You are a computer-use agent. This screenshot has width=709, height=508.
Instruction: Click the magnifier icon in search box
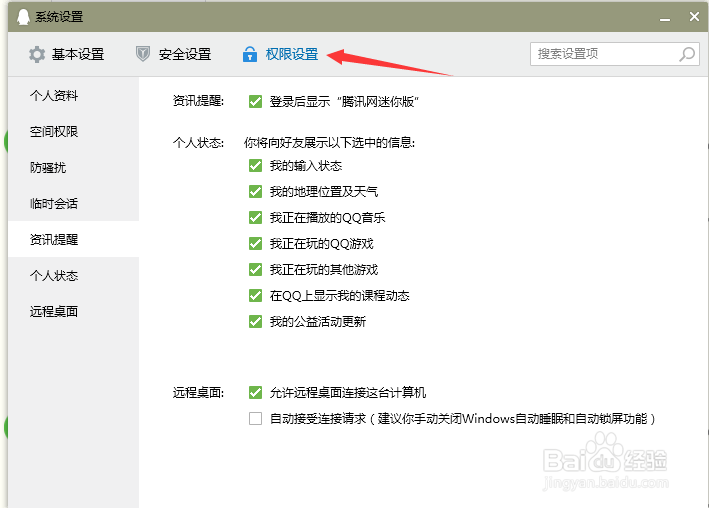coord(687,54)
